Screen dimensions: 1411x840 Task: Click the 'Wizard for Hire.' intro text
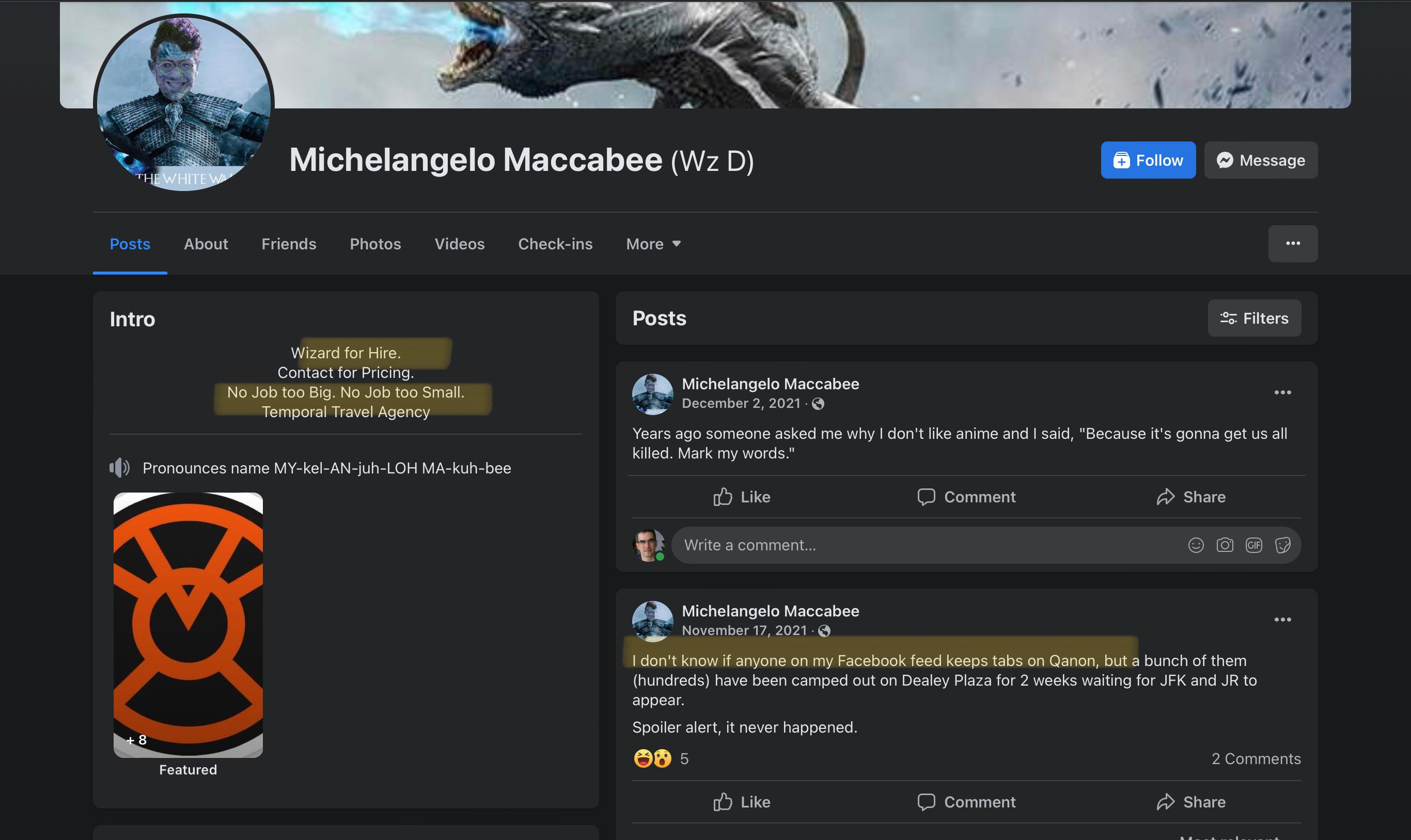pos(346,353)
